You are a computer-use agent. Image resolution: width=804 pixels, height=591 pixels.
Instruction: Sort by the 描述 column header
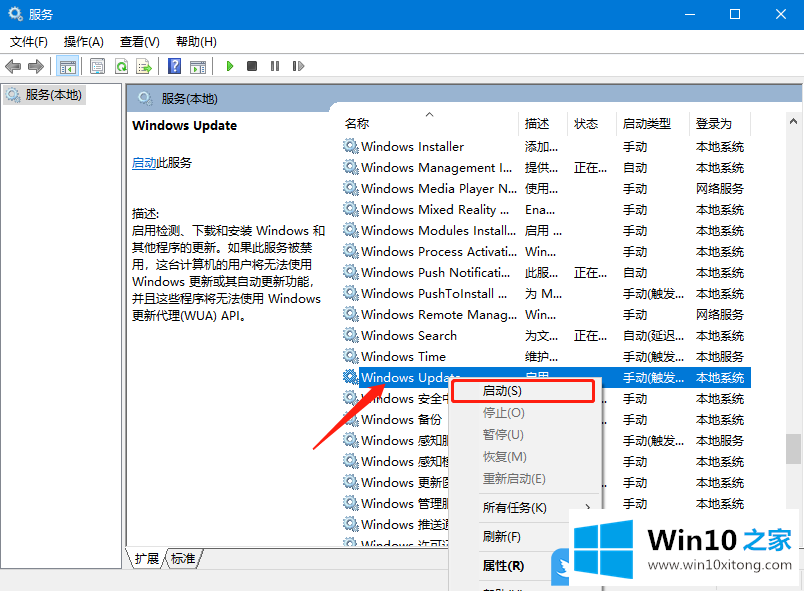coord(544,124)
